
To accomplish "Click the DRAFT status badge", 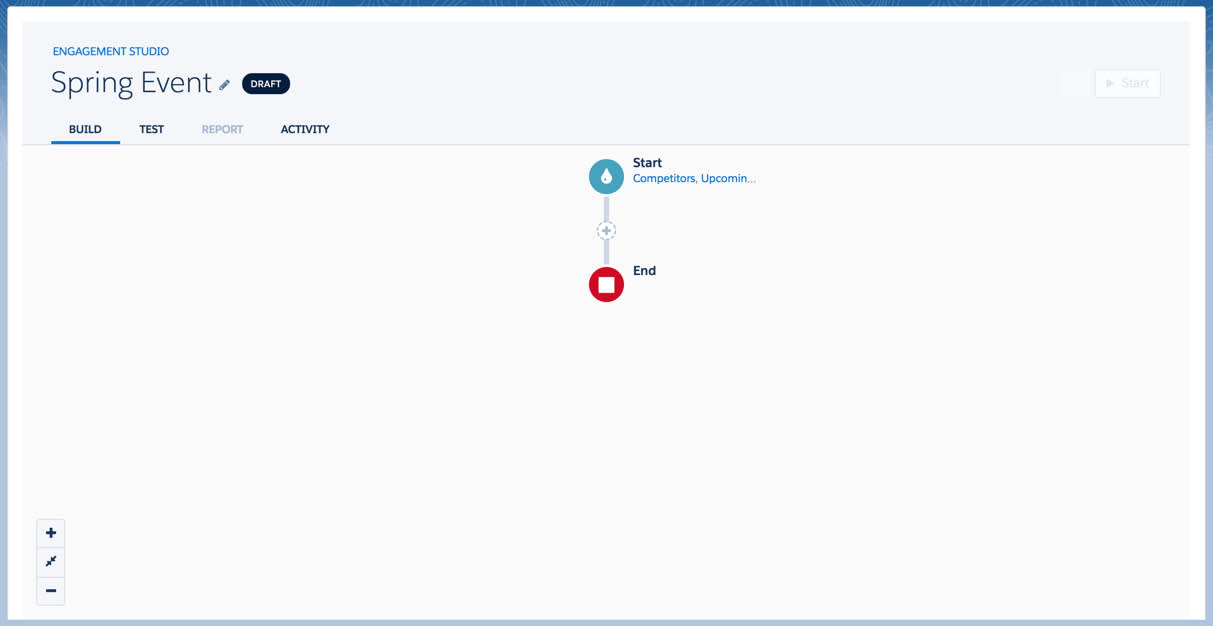I will click(266, 83).
